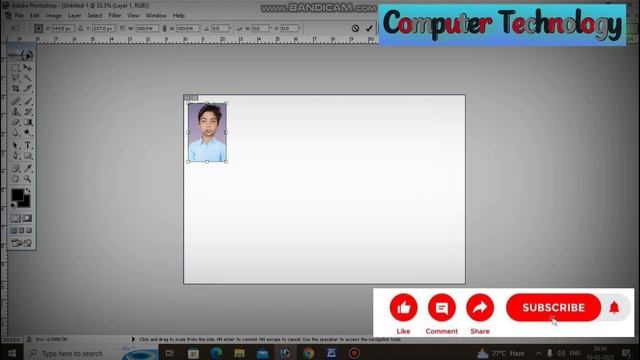Screen dimensions: 640x360
Task: Expand the status bar info arrow
Action: (x=133, y=339)
